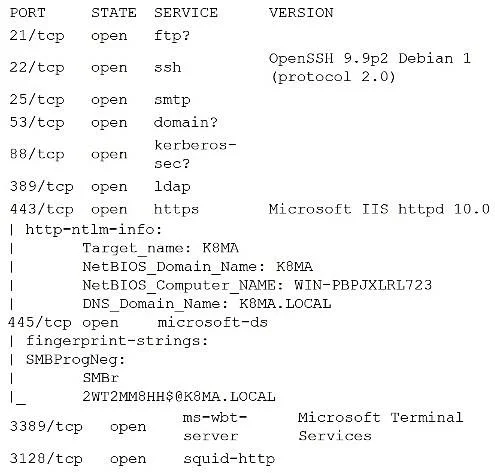Viewport: 495px width, 473px height.
Task: Click computer name WIN-PBPJXLRL723
Action: 363,285
